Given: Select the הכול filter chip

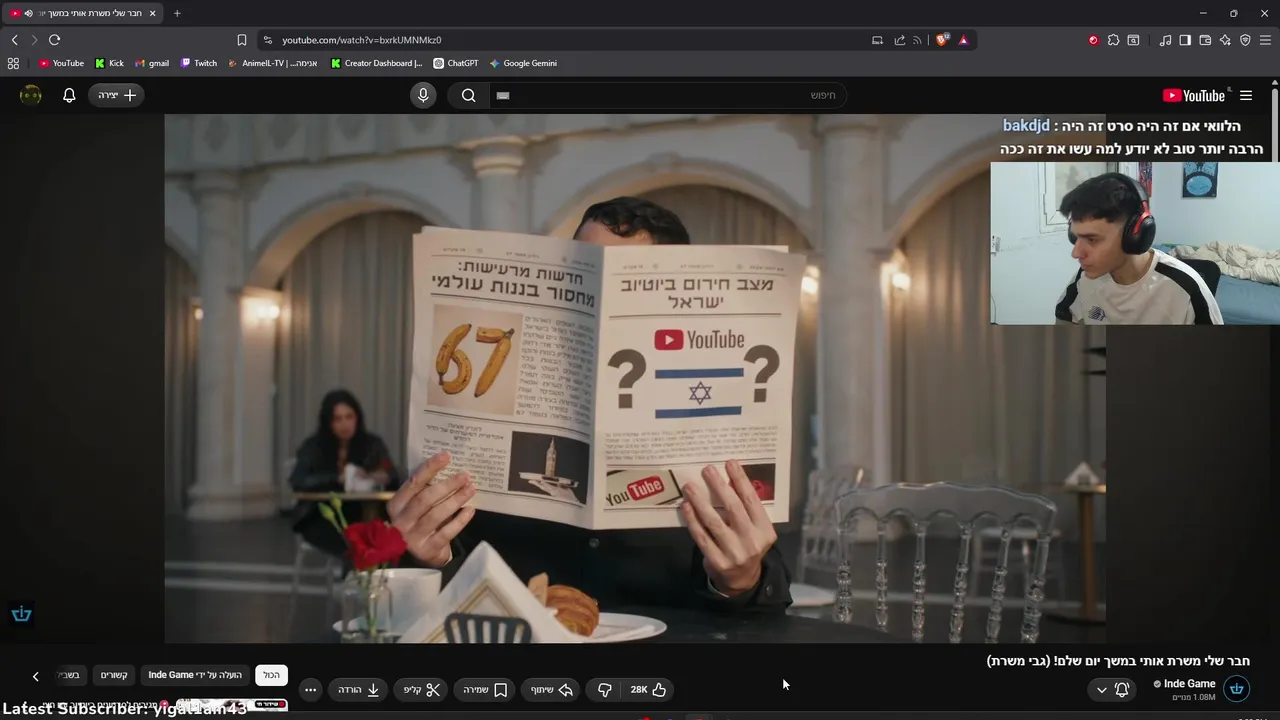Looking at the screenshot, I should pyautogui.click(x=271, y=675).
